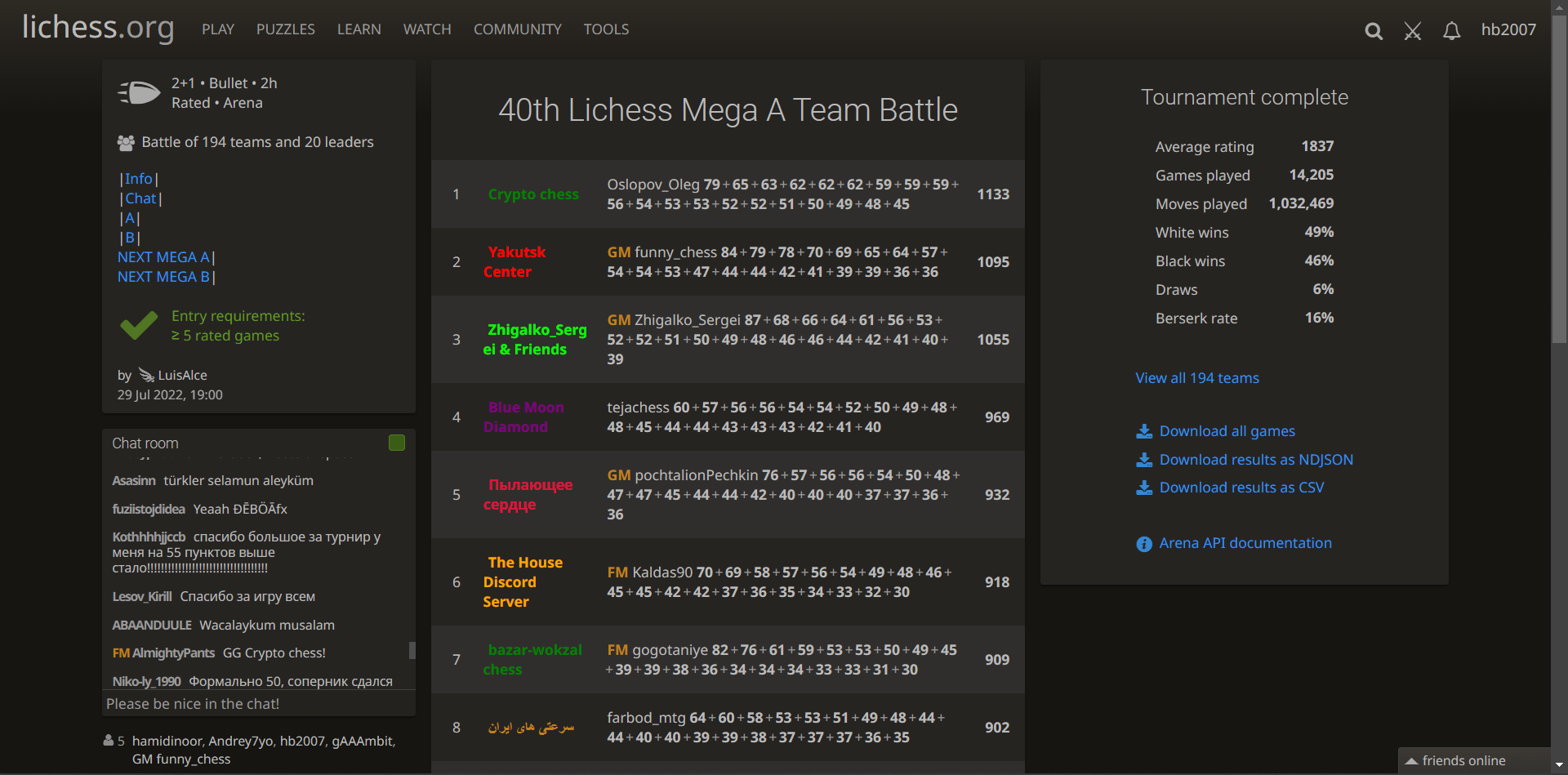This screenshot has height=775, width=1568.
Task: Click chat user ABAANDUULE
Action: click(x=152, y=626)
